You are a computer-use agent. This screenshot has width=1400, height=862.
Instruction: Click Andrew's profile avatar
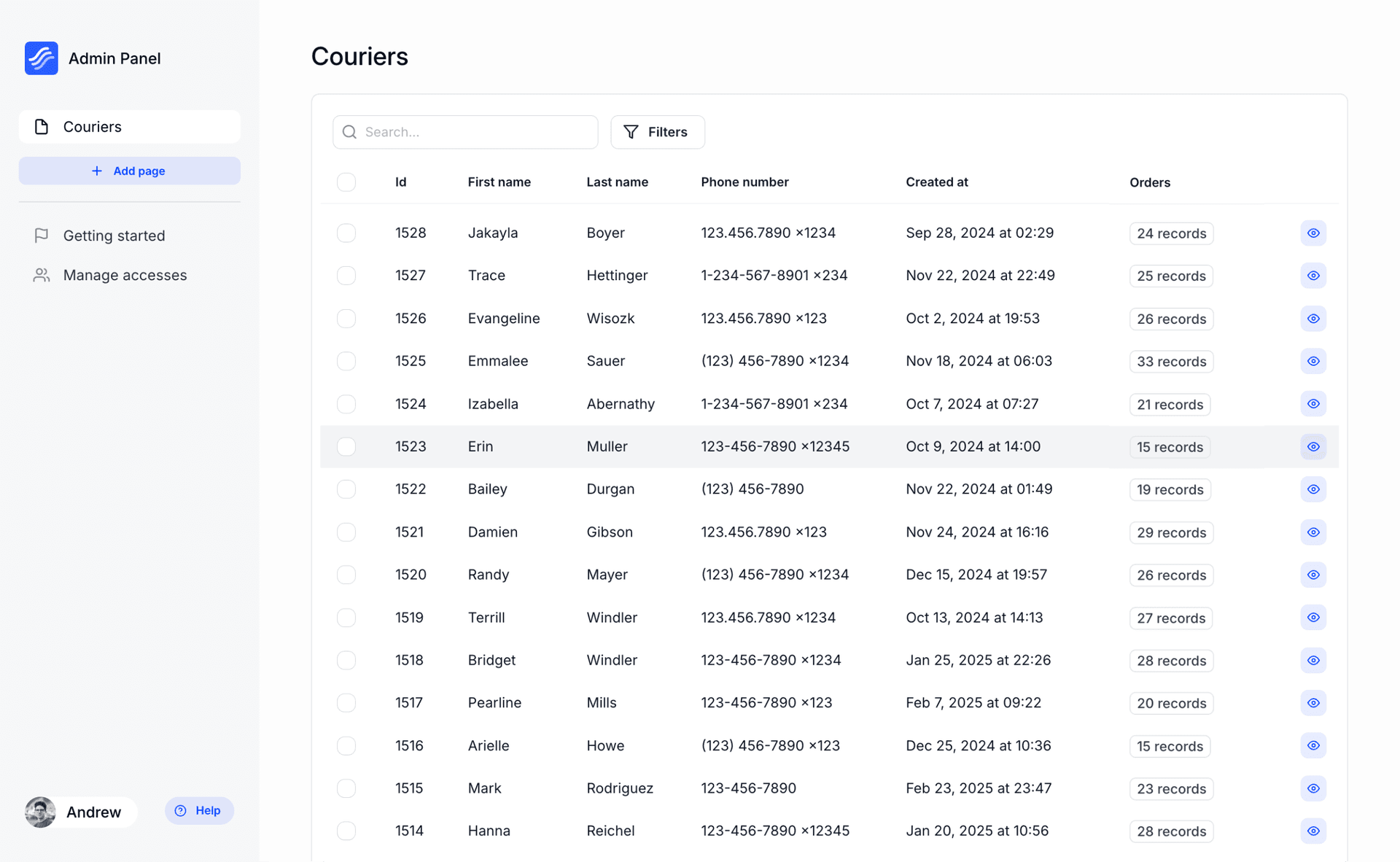pyautogui.click(x=40, y=812)
